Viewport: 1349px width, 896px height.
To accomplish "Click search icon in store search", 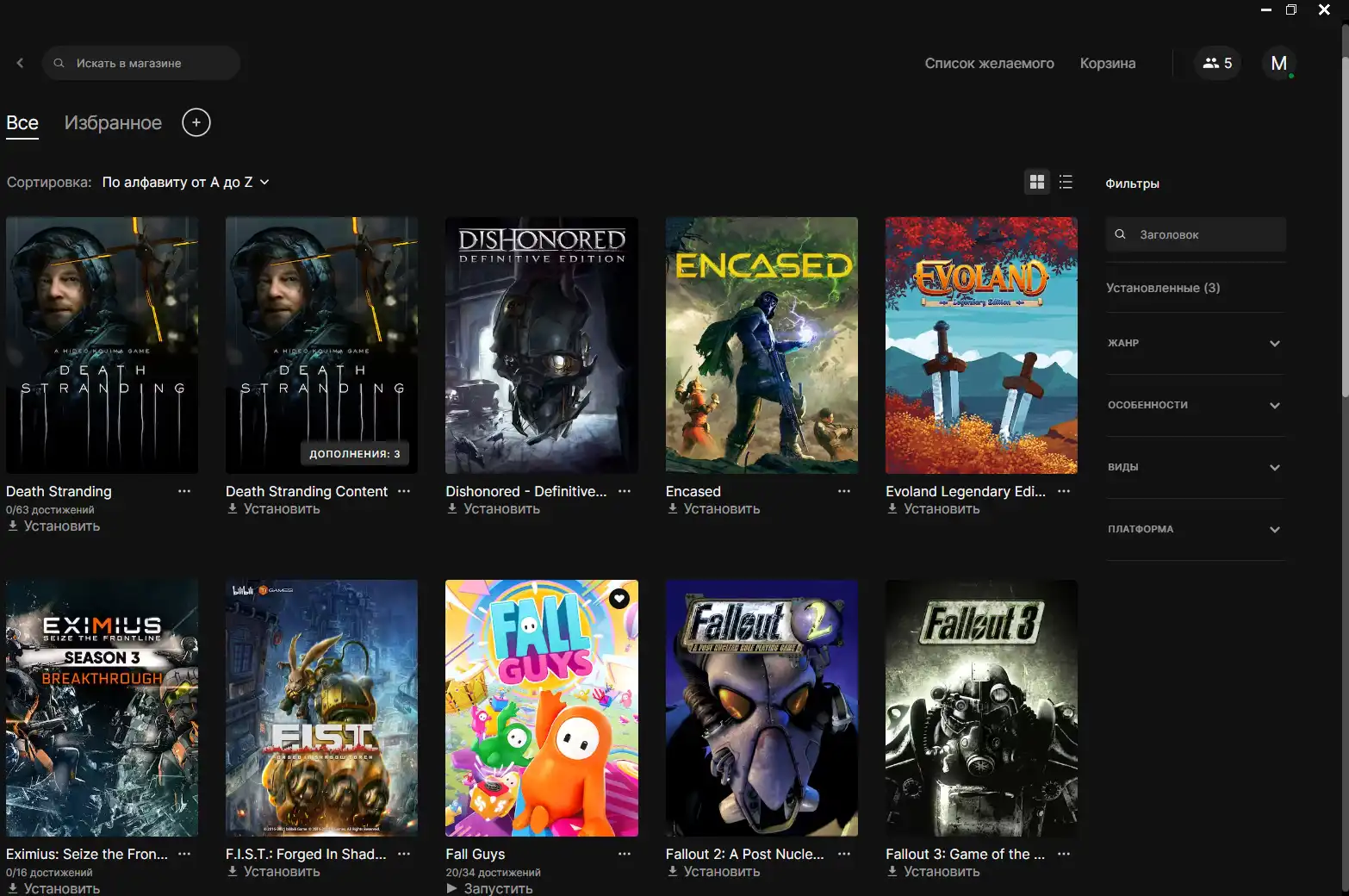I will (59, 63).
